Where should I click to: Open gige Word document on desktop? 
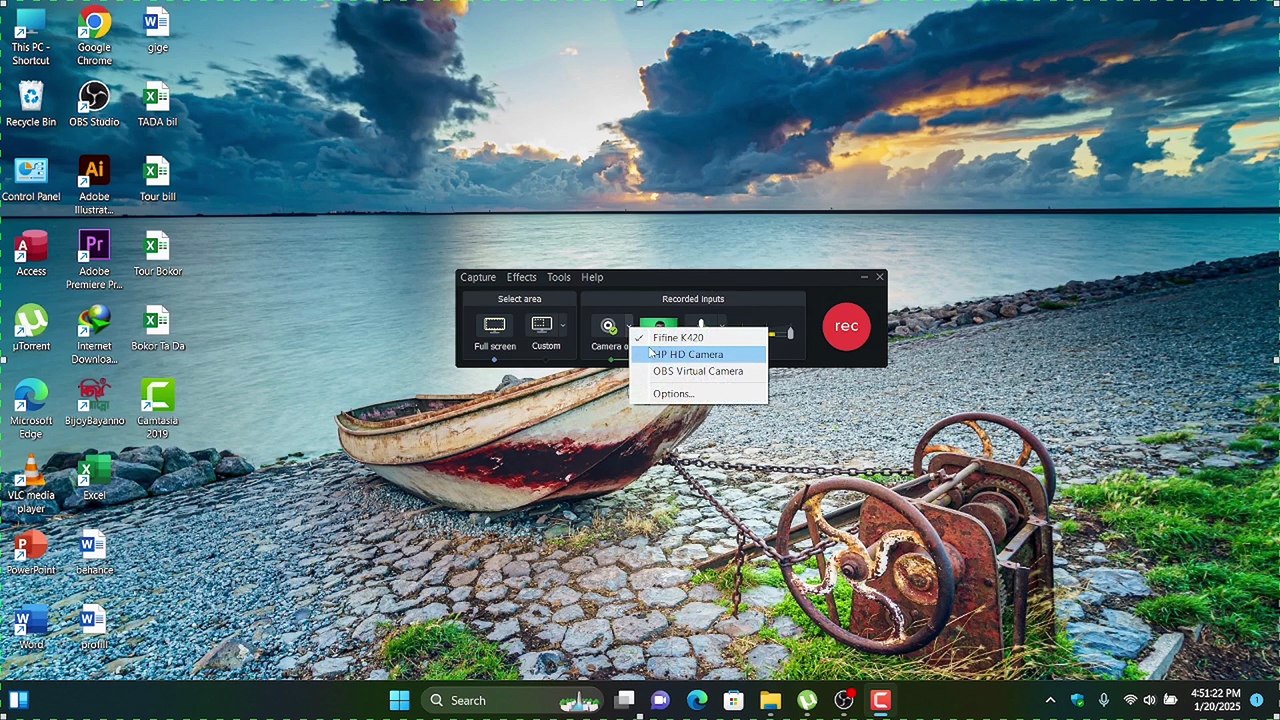click(x=157, y=30)
